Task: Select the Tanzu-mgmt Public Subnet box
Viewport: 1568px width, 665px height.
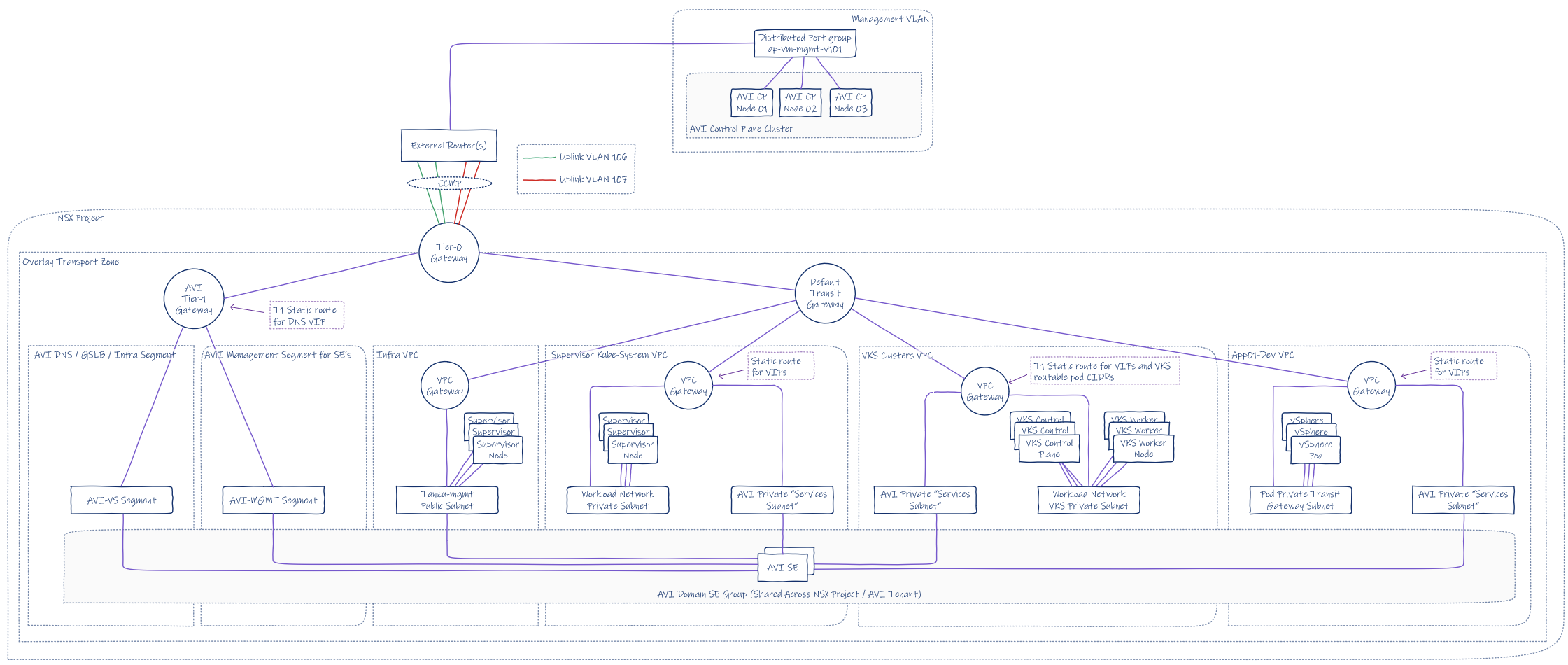Action: coord(447,500)
